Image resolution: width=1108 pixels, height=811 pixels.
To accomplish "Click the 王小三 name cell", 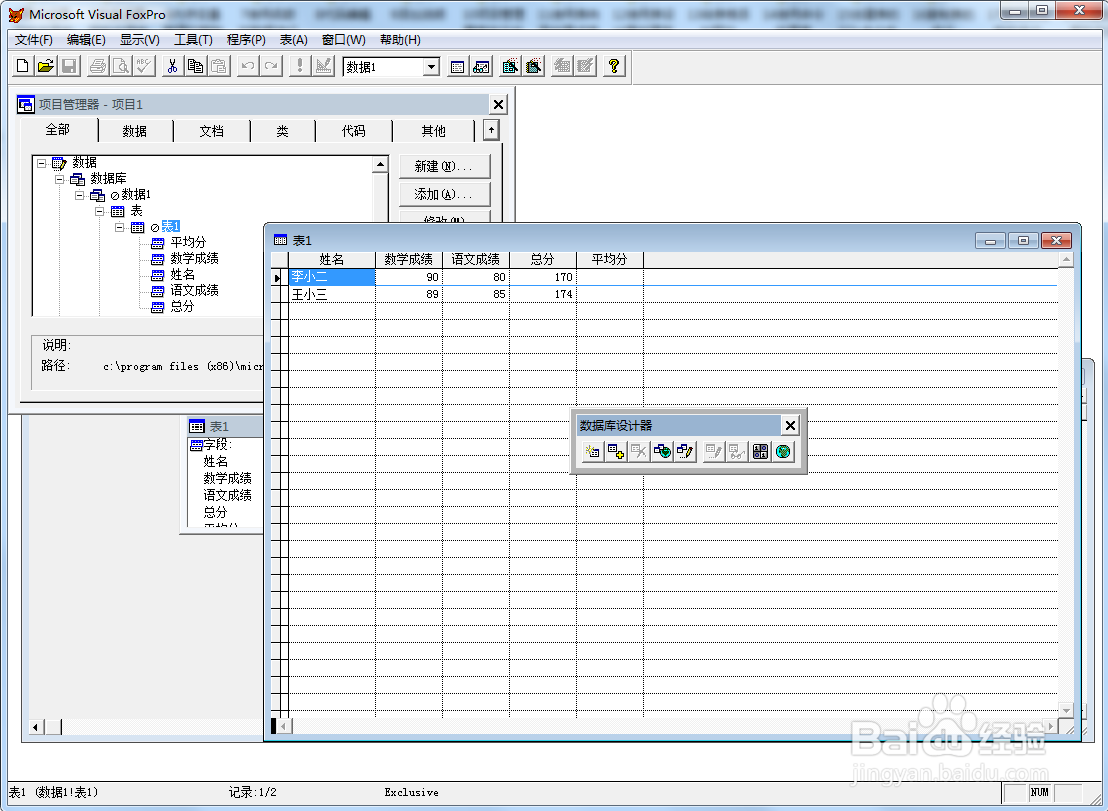I will [331, 294].
